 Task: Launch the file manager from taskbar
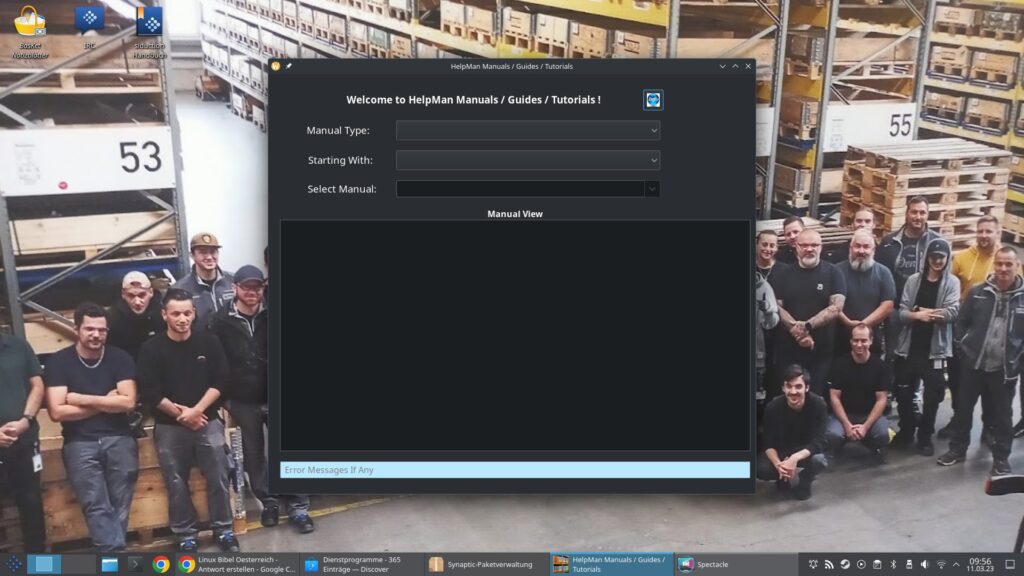point(109,564)
